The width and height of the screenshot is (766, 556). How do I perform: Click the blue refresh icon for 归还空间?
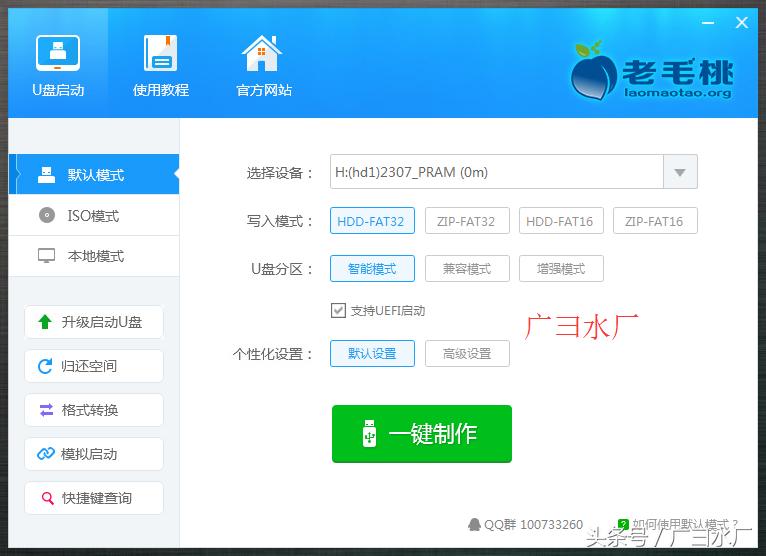(x=45, y=366)
